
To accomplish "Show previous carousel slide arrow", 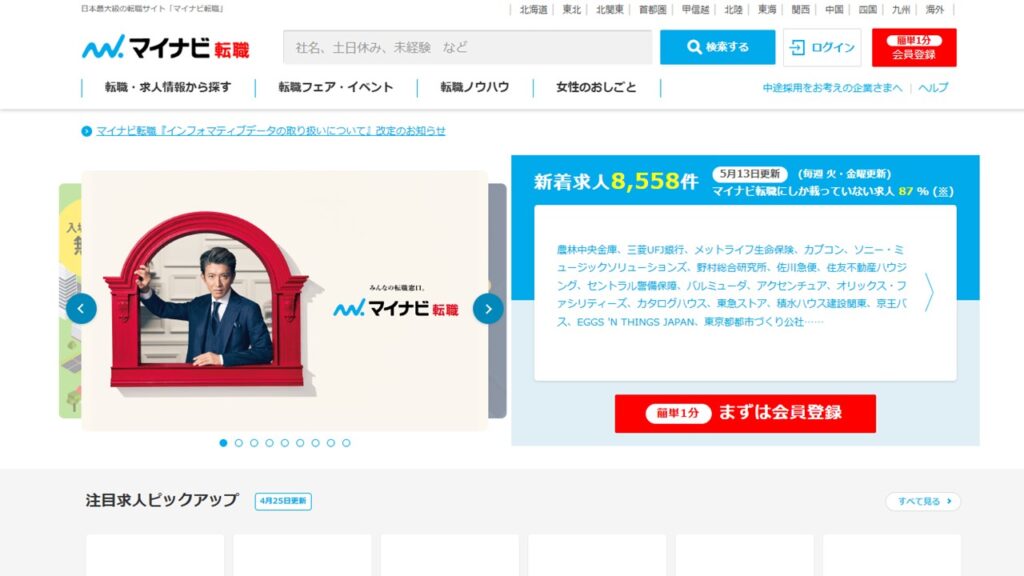I will pyautogui.click(x=81, y=309).
